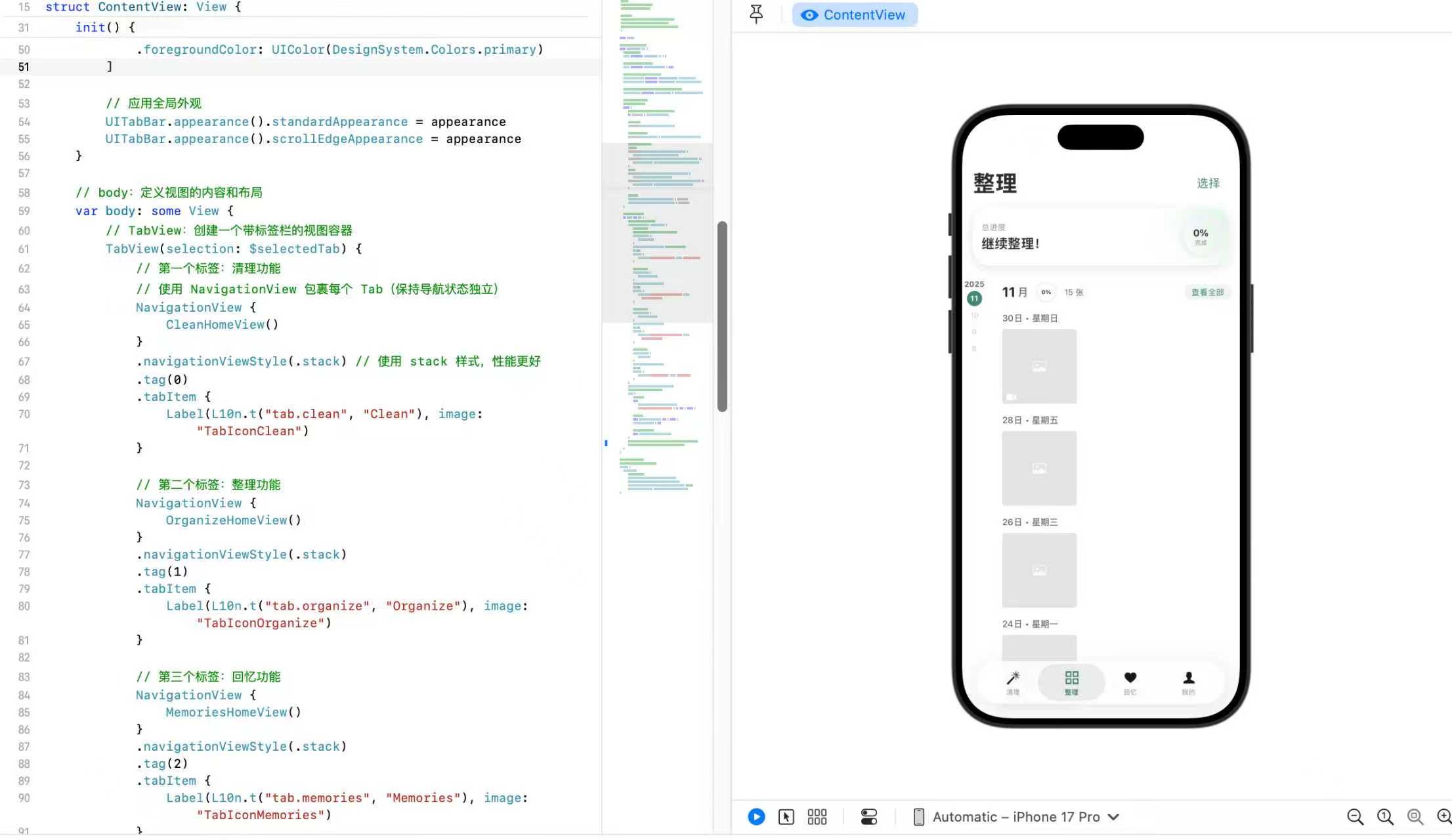Open preview variants grid icon
This screenshot has width=1452, height=840.
(817, 816)
